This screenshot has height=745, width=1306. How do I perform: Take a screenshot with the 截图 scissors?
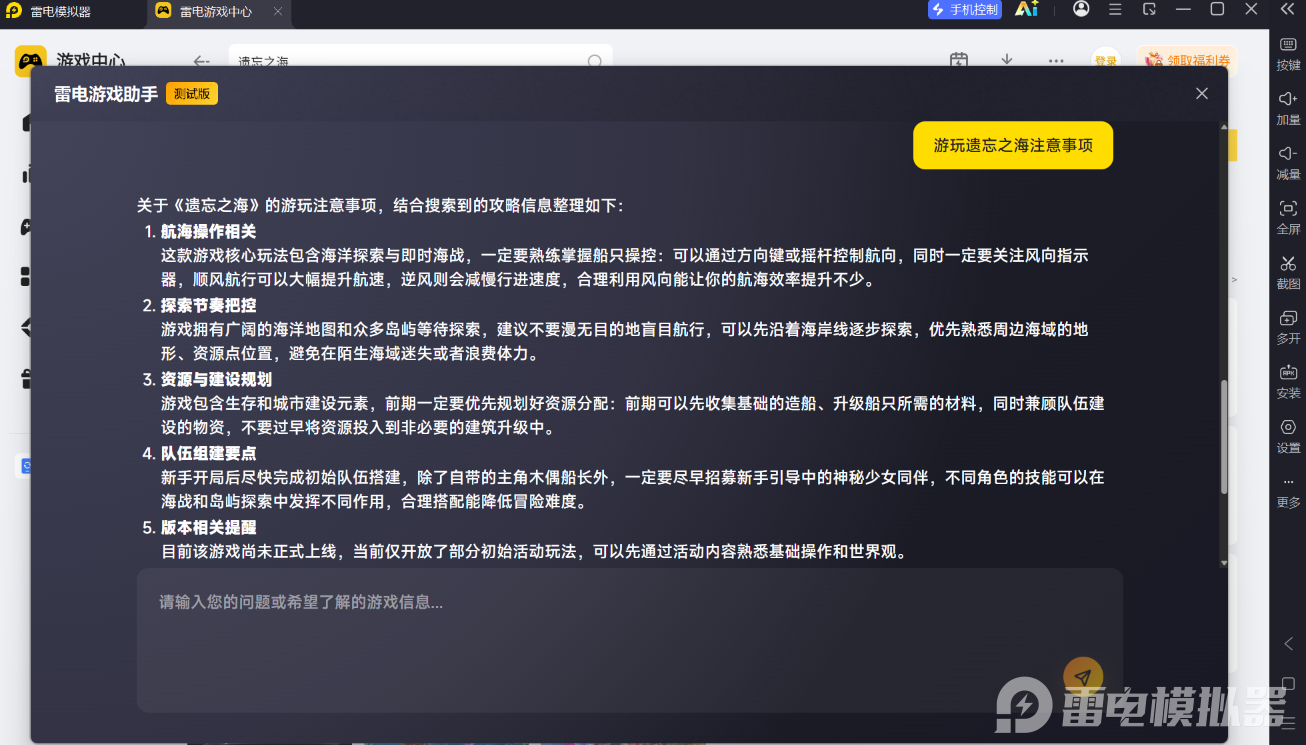click(x=1288, y=272)
